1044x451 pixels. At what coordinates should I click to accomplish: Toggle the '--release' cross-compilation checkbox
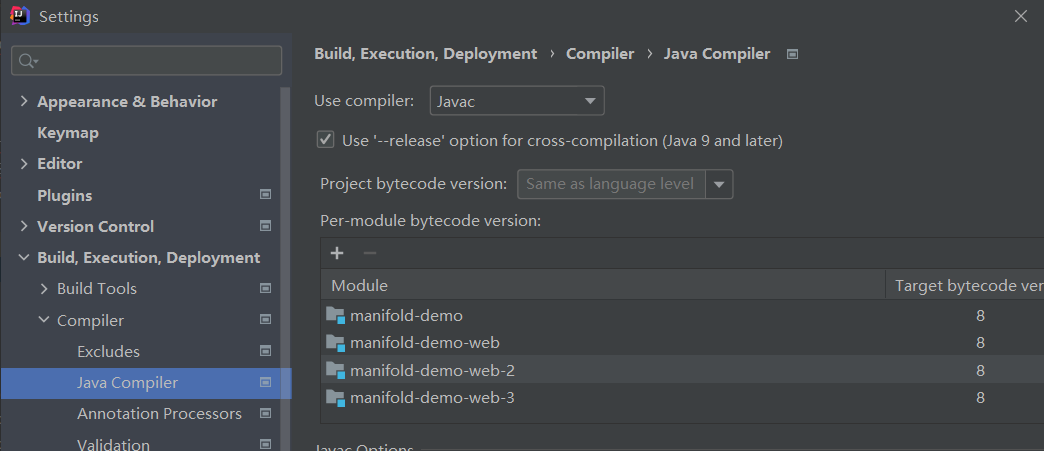325,140
